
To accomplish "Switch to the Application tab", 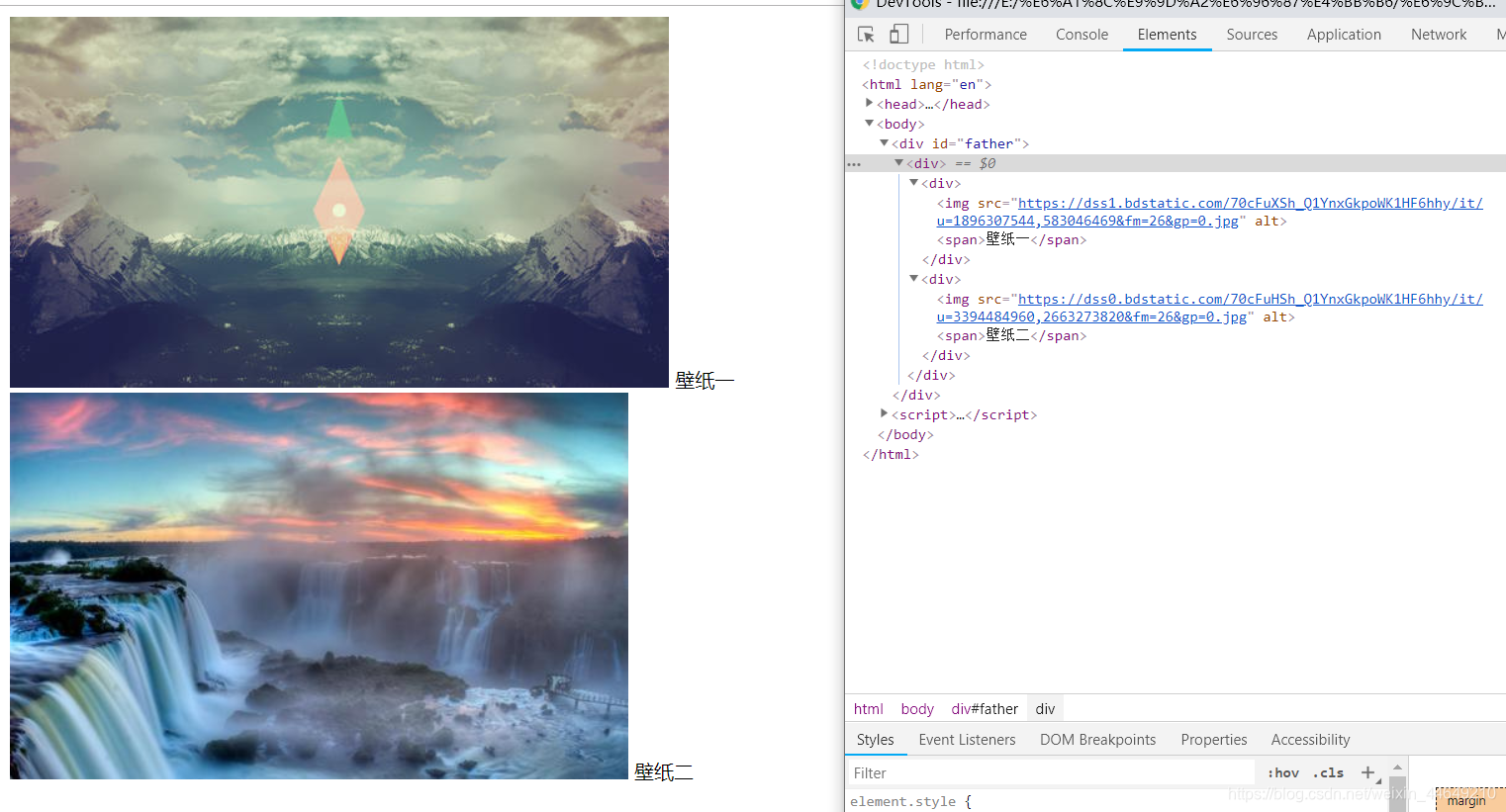I will 1344,35.
